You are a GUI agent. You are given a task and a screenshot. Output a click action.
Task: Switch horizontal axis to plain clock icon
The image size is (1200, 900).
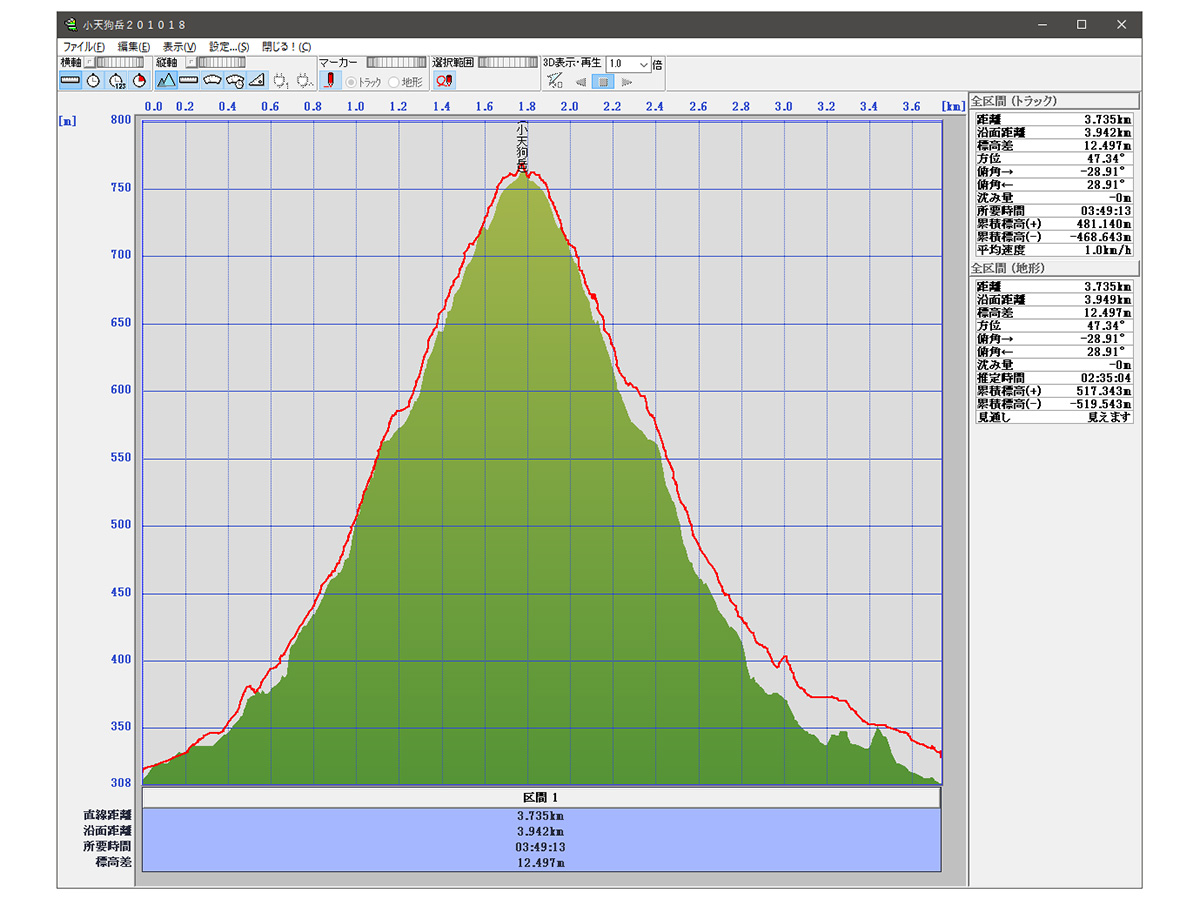coord(93,81)
